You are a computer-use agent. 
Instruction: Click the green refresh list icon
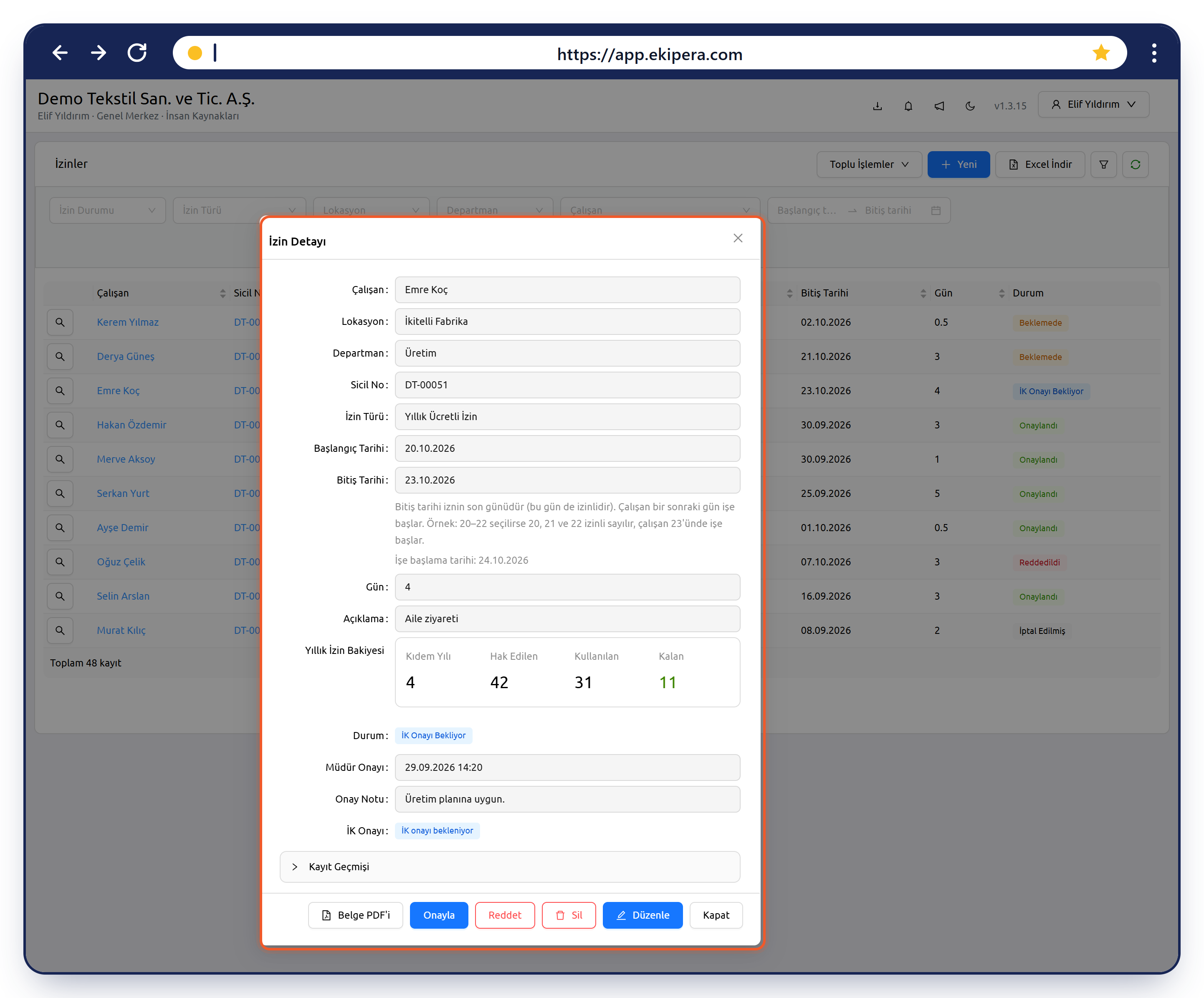(1135, 165)
